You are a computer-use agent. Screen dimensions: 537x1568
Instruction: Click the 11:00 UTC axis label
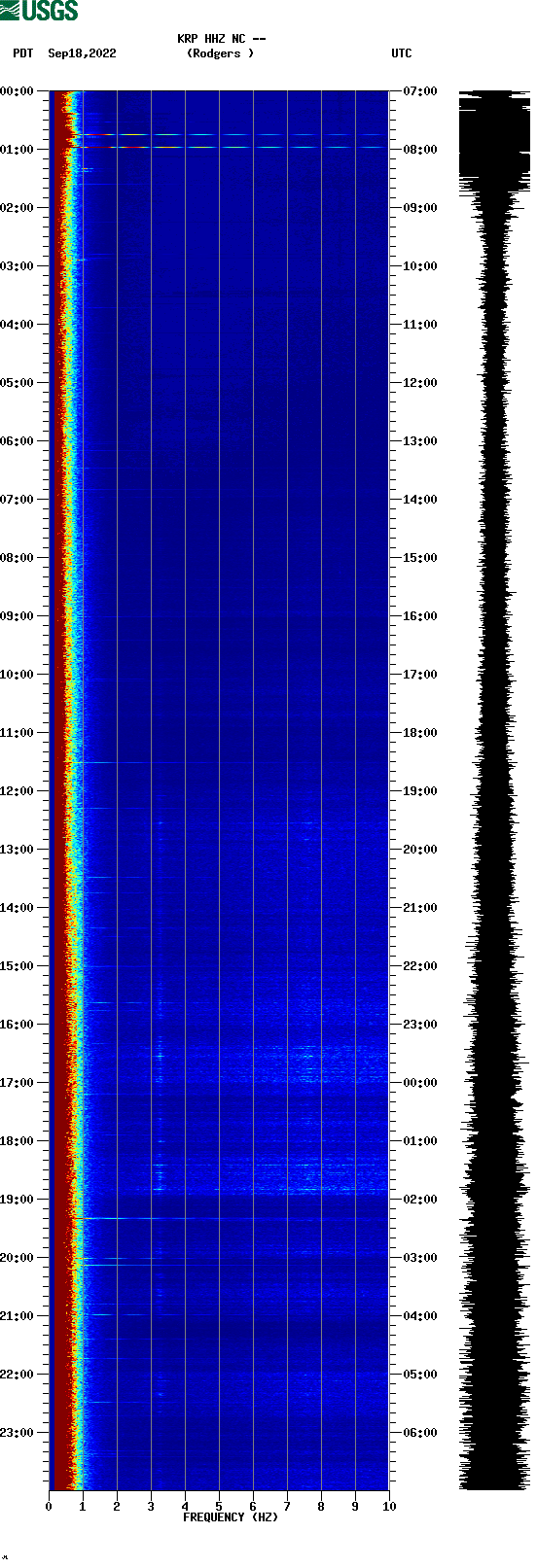[420, 325]
